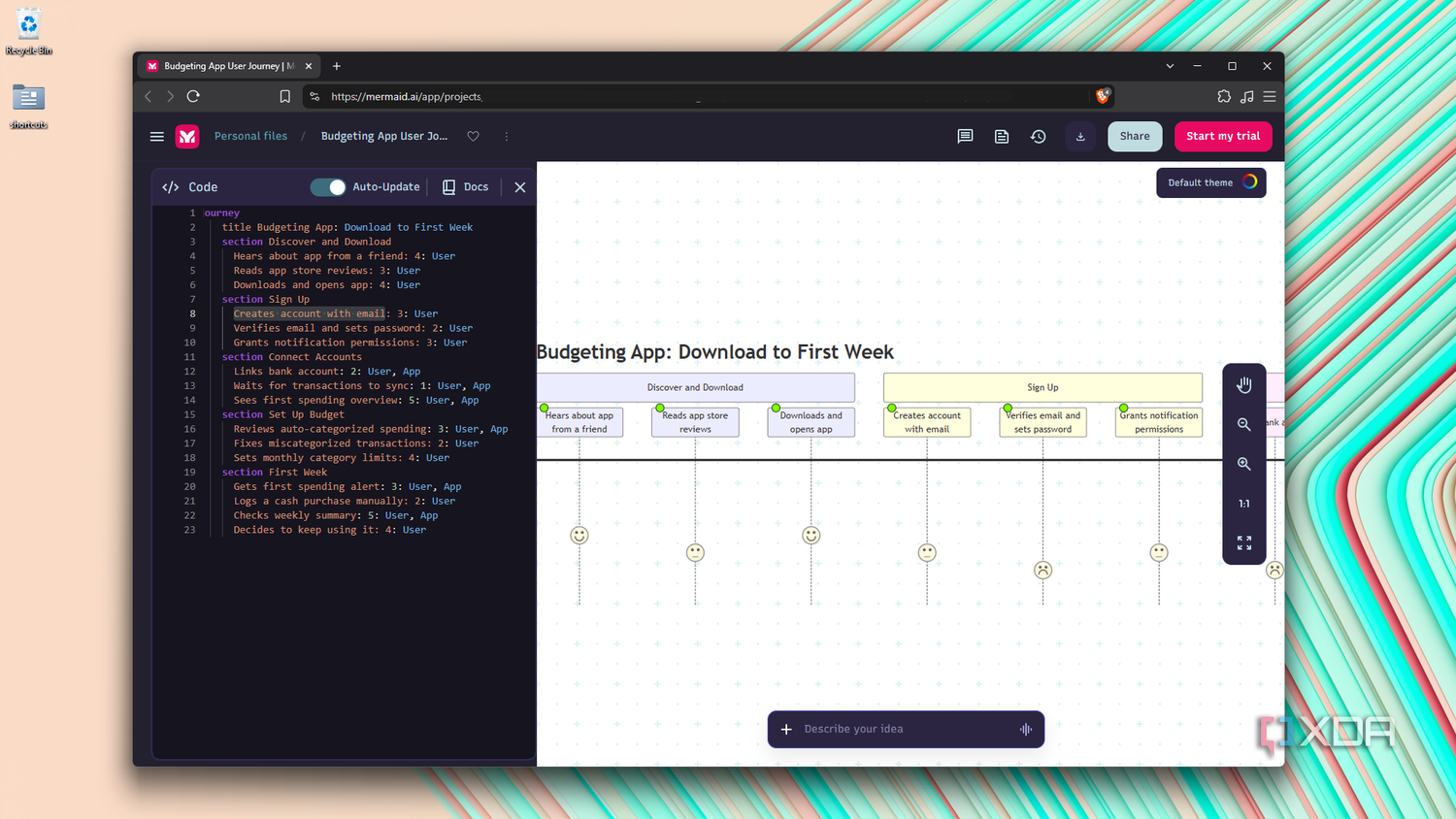Click the voice input waveform icon
Screen dimensions: 1456x819
tap(1026, 729)
